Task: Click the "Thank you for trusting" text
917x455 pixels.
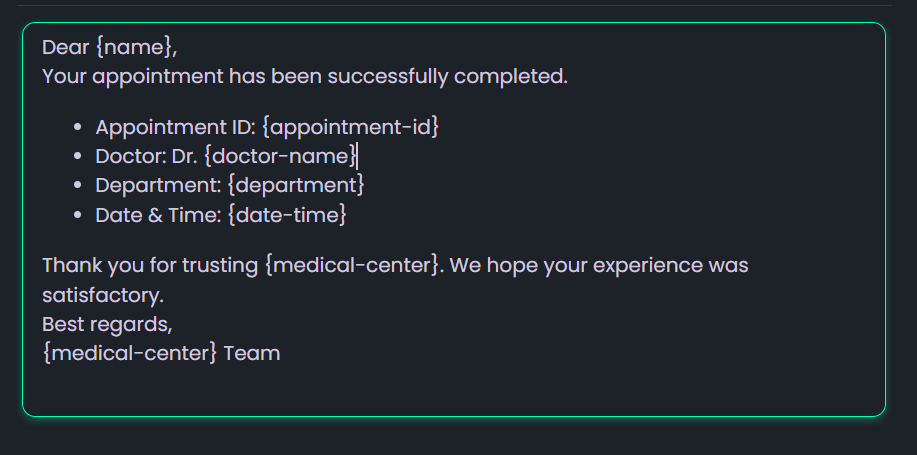Action: coord(150,266)
